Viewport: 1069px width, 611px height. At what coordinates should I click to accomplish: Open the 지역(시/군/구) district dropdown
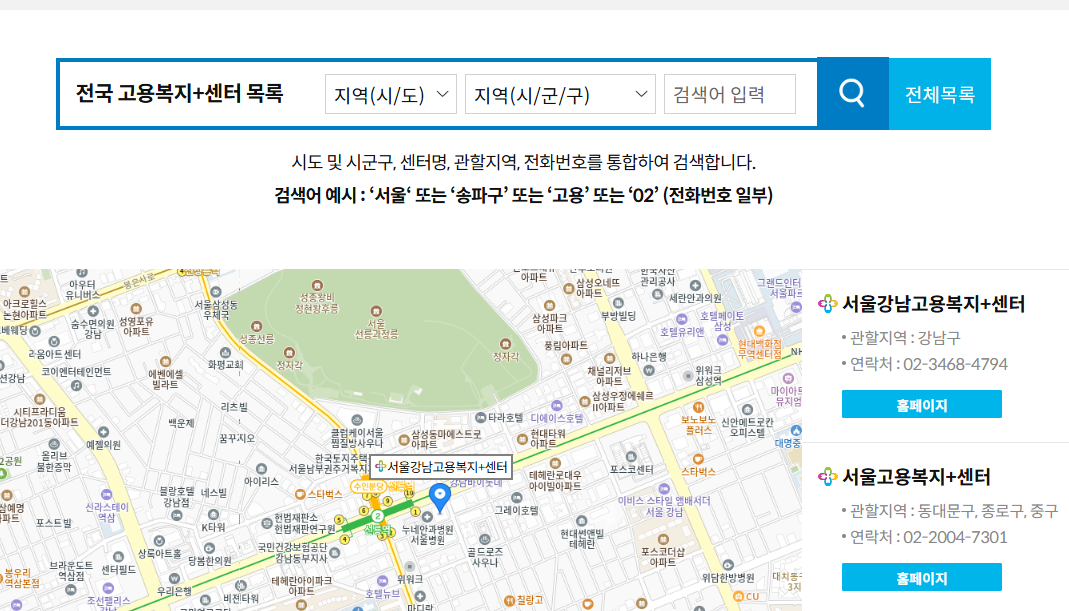(x=560, y=94)
